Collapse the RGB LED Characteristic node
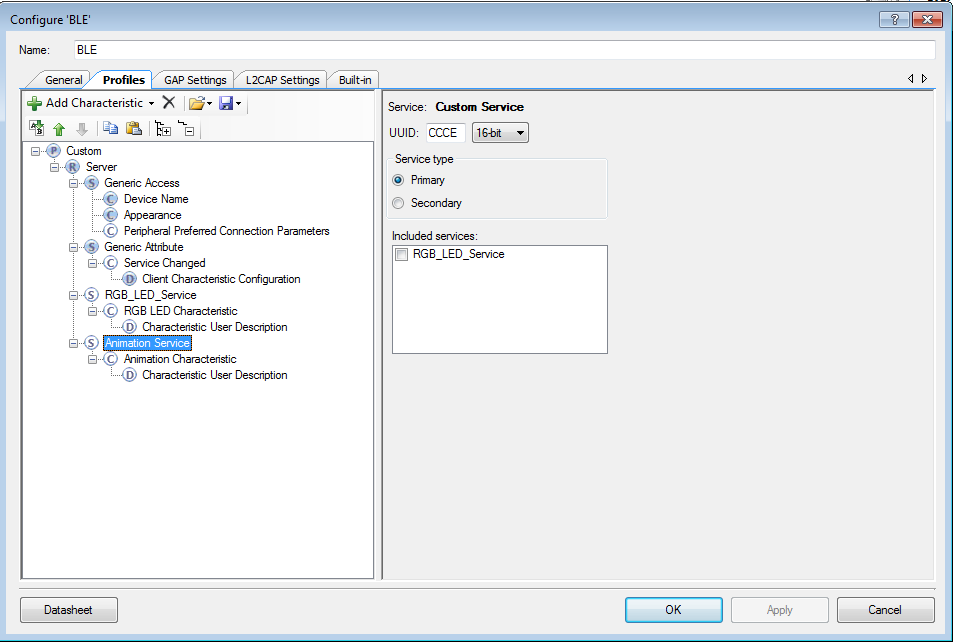Image resolution: width=953 pixels, height=642 pixels. [x=92, y=311]
